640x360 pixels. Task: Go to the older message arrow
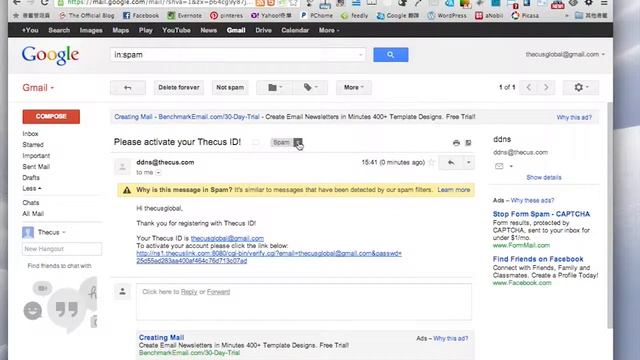pos(546,87)
